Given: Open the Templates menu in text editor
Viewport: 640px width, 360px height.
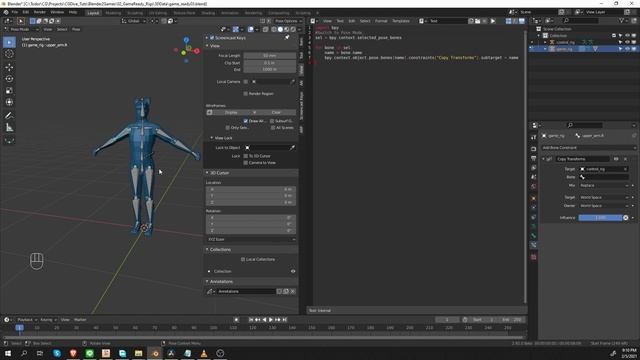Looking at the screenshot, I should click(401, 21).
